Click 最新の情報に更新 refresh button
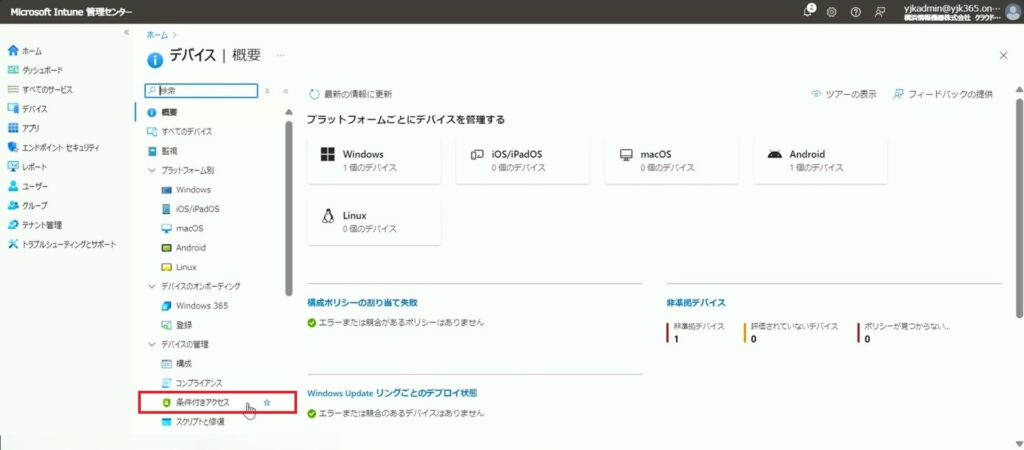The width and height of the screenshot is (1024, 450). click(351, 94)
